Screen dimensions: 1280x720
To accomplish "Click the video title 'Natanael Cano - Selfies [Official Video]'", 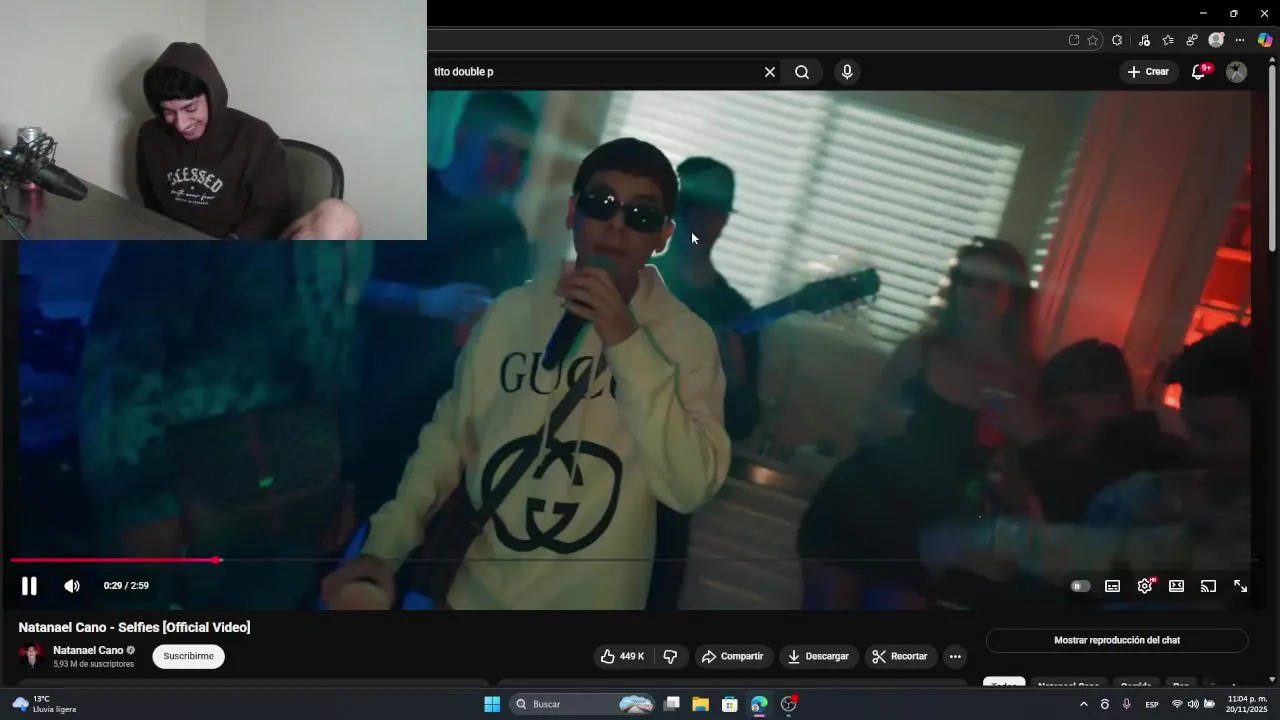I will [134, 627].
